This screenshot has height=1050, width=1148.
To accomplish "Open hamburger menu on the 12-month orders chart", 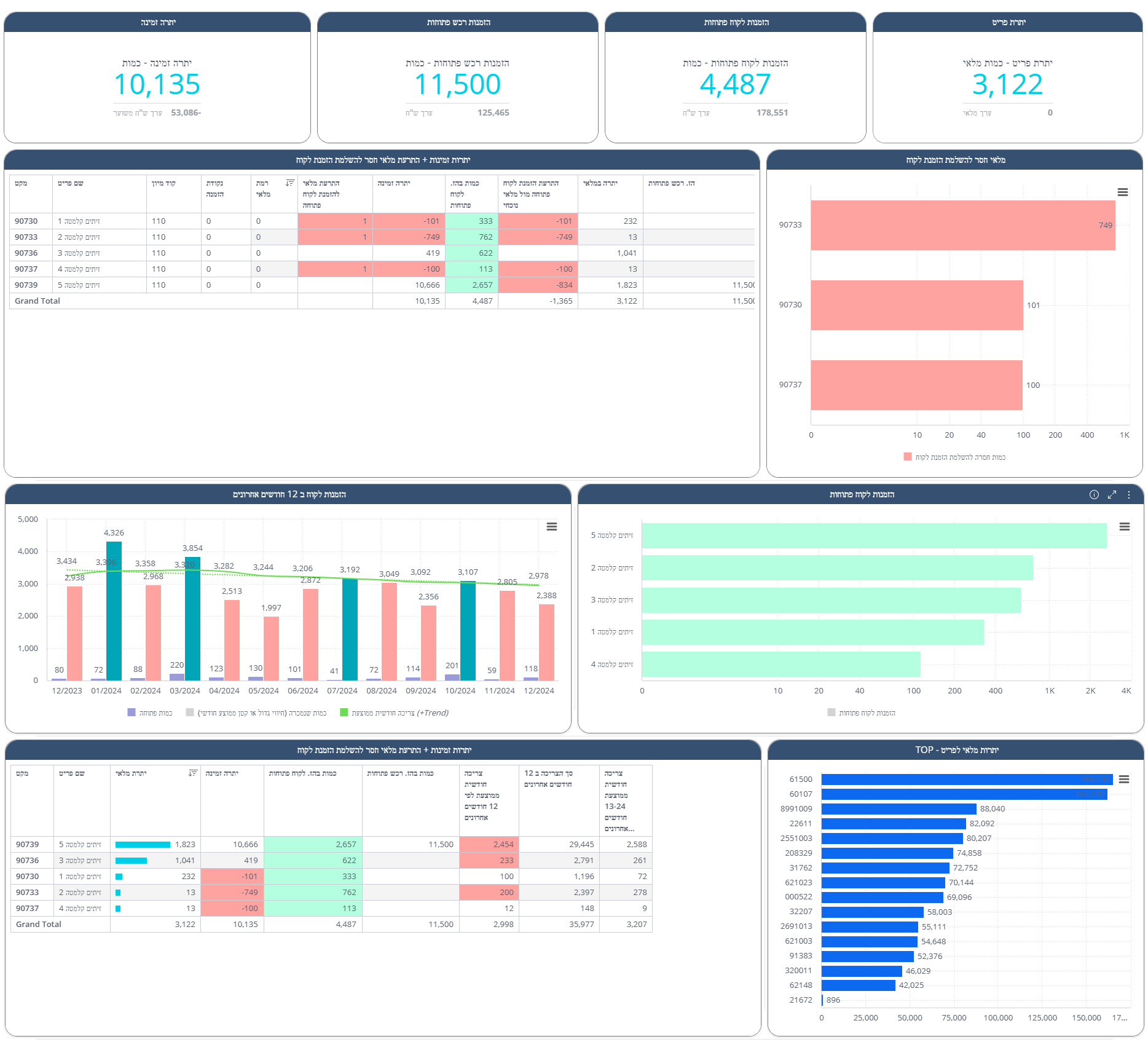I will pos(552,527).
